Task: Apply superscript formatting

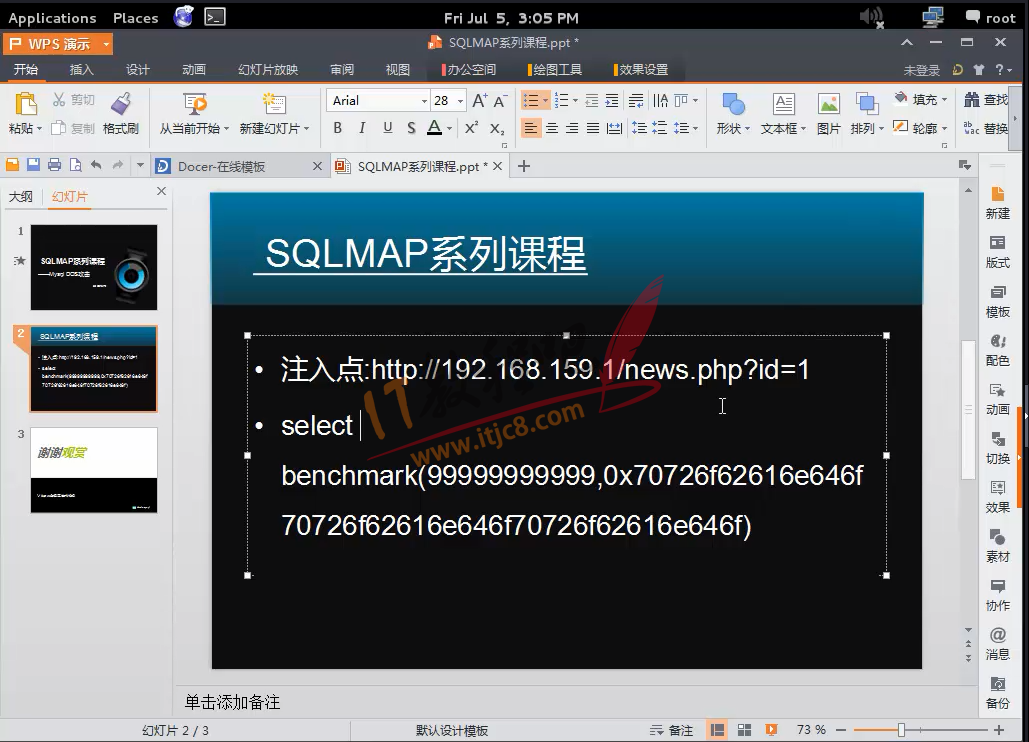Action: (x=471, y=127)
